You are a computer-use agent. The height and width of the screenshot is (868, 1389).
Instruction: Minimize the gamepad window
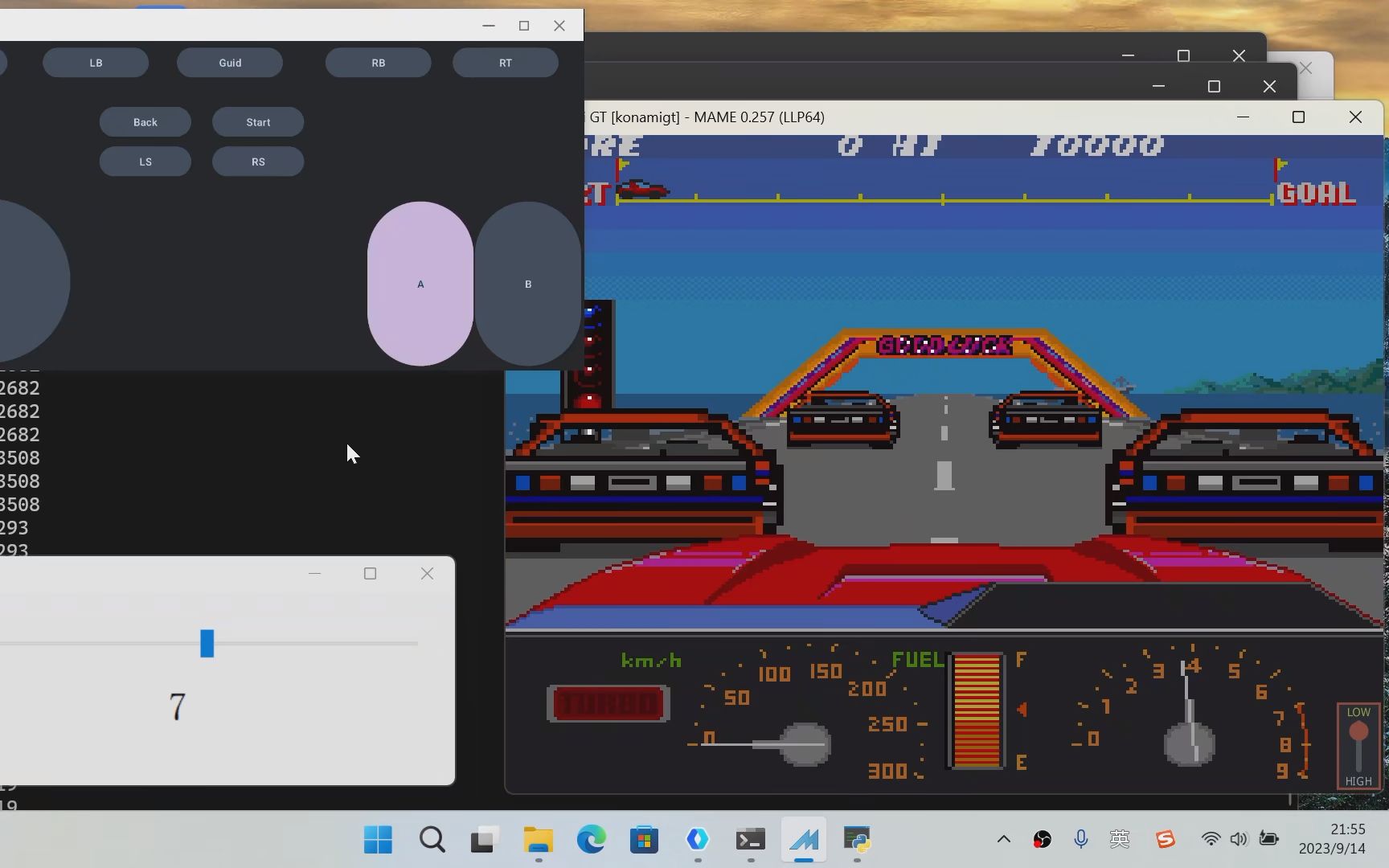click(x=489, y=26)
